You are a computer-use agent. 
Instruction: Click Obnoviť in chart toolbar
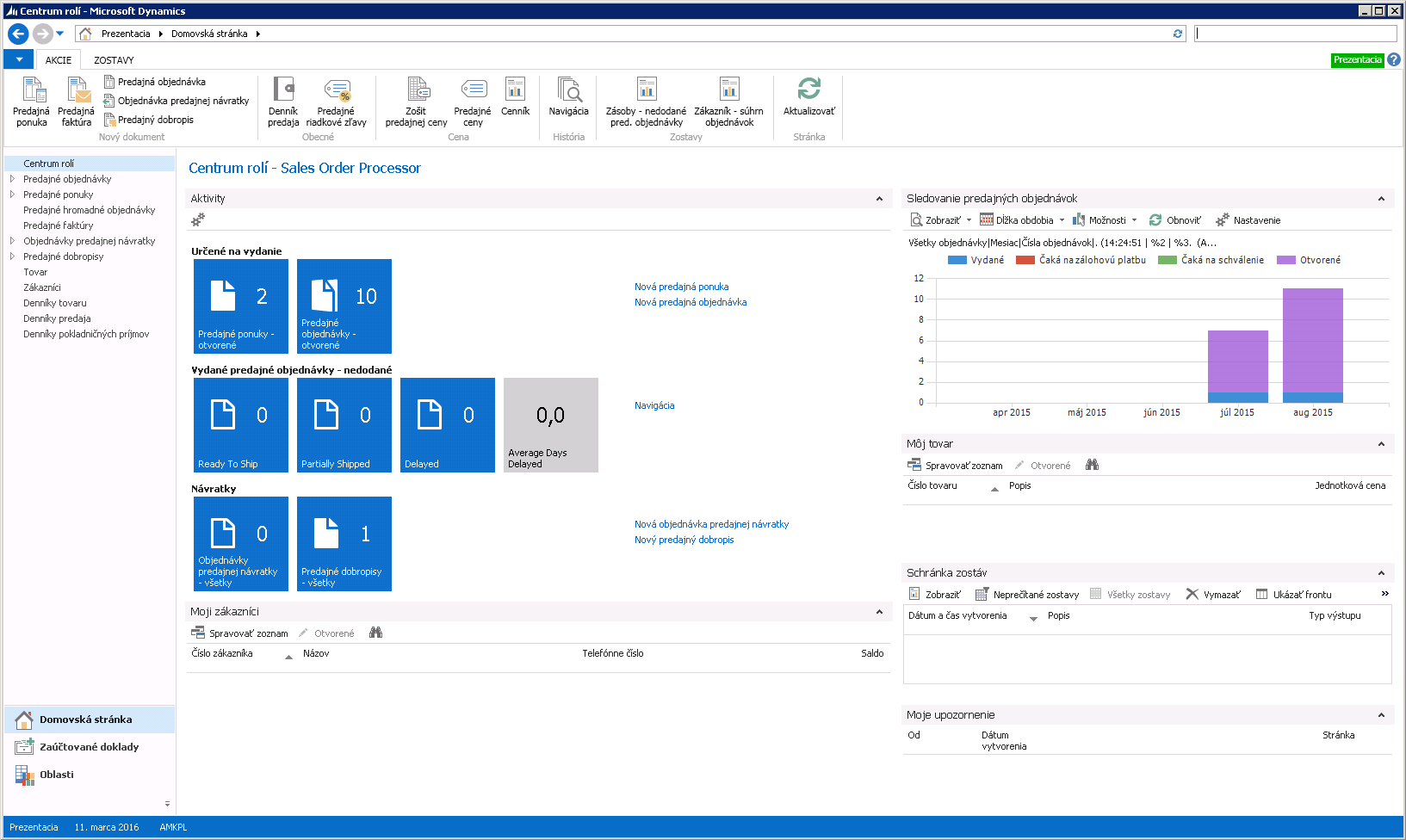[x=1174, y=220]
